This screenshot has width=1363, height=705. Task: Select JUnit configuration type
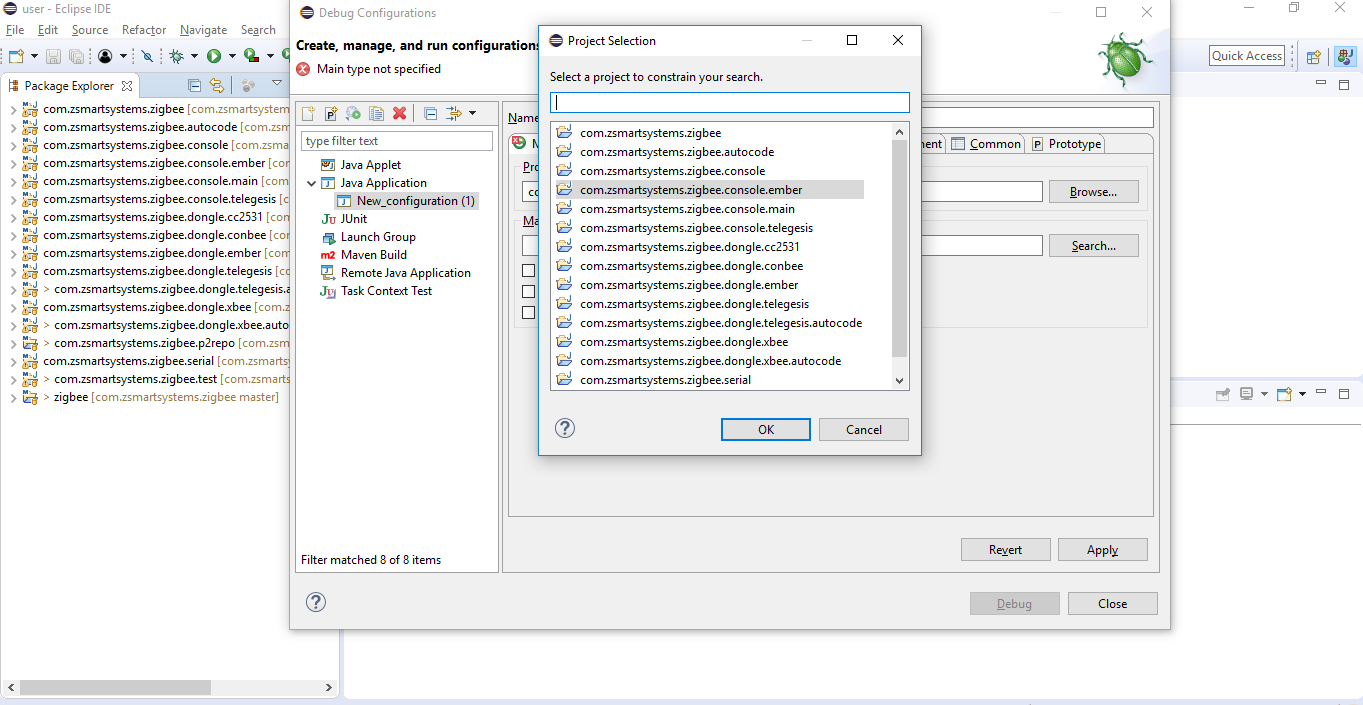(343, 219)
